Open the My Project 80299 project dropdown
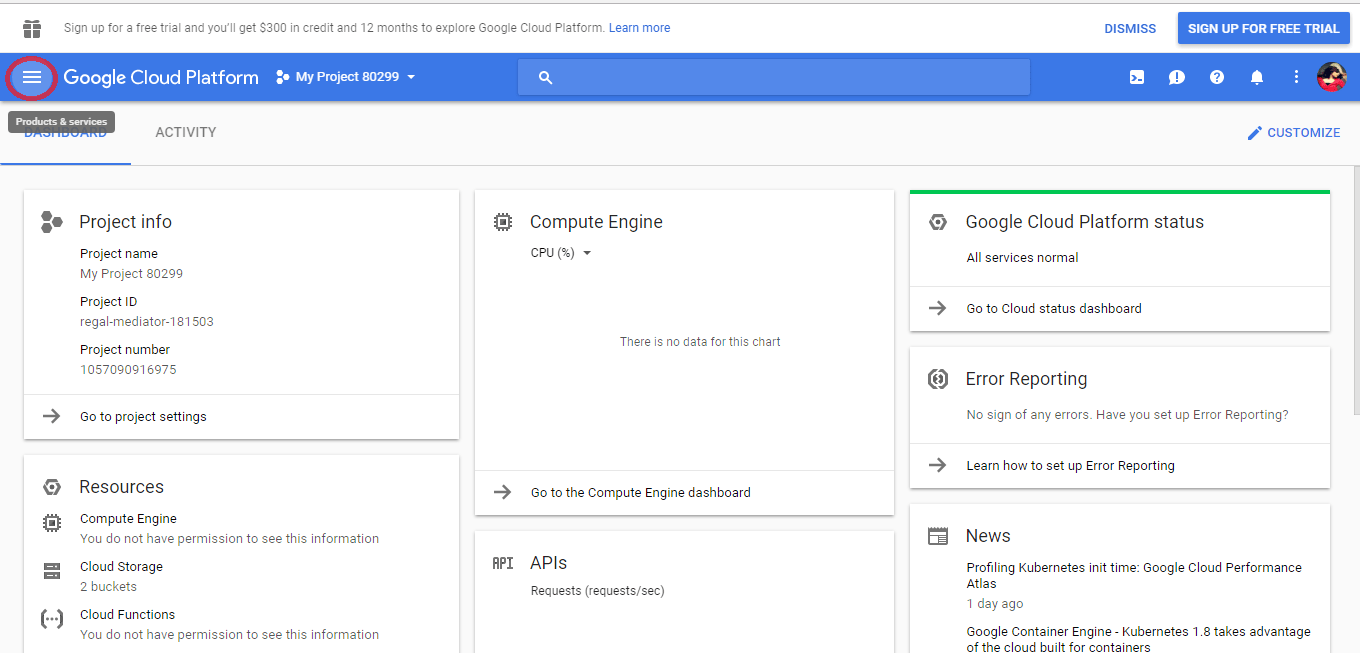The width and height of the screenshot is (1360, 653). point(346,77)
